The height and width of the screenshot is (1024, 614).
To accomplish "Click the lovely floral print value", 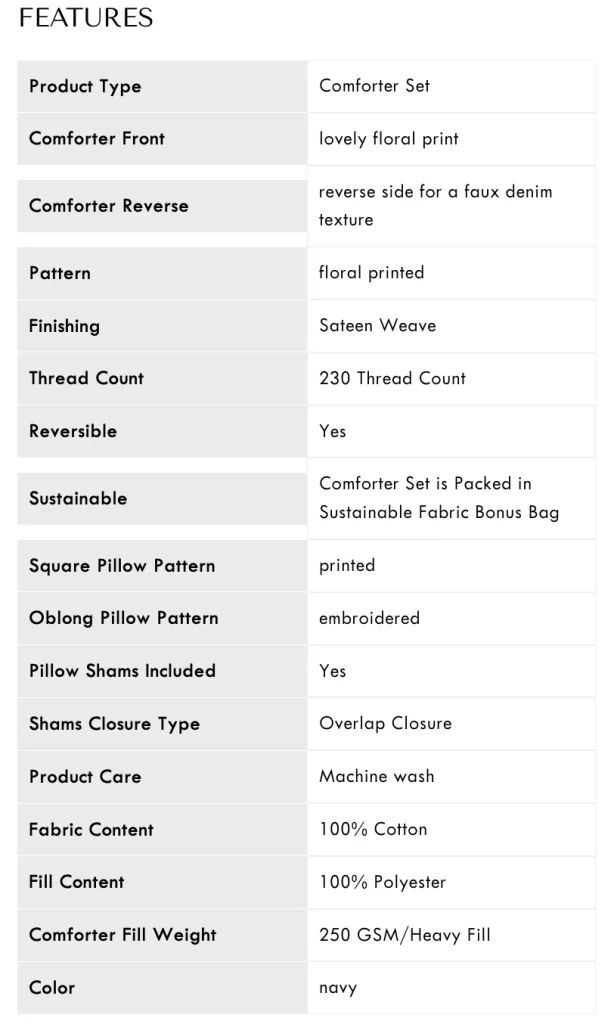I will tap(389, 138).
